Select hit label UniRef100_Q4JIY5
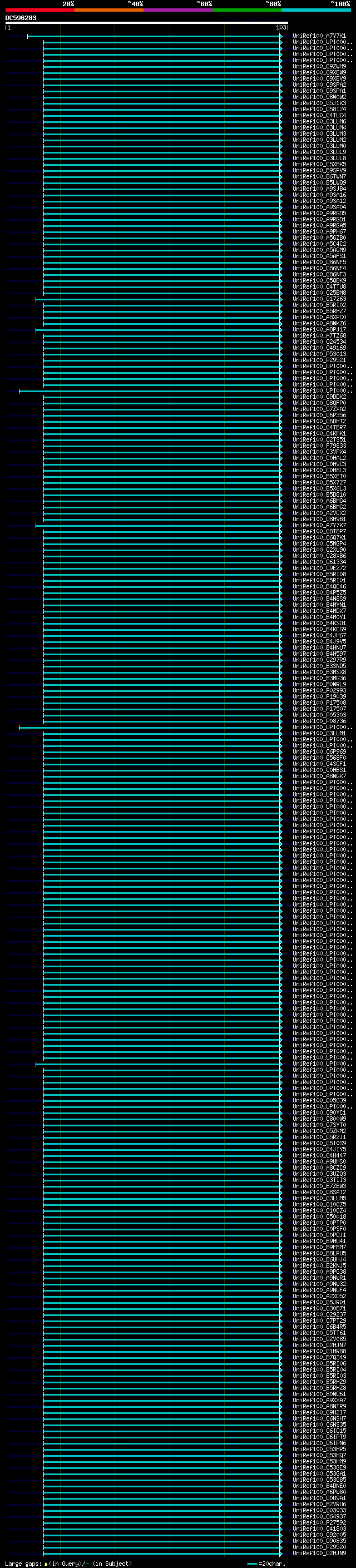This screenshot has height=1568, width=356. coord(319,1149)
